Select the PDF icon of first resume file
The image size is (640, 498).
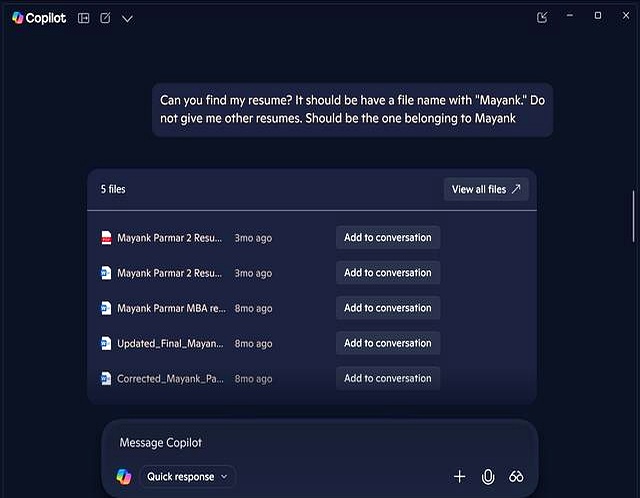[106, 238]
